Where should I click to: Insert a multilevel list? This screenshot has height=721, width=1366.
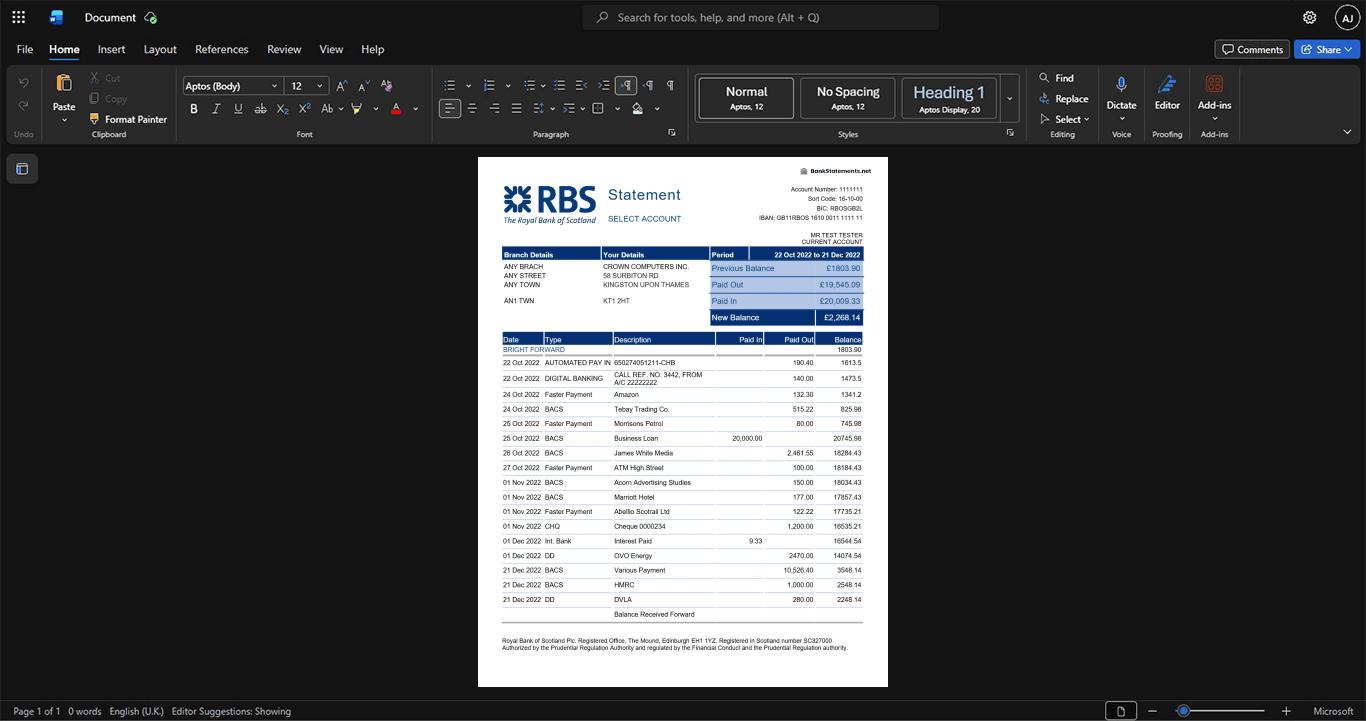pyautogui.click(x=530, y=86)
